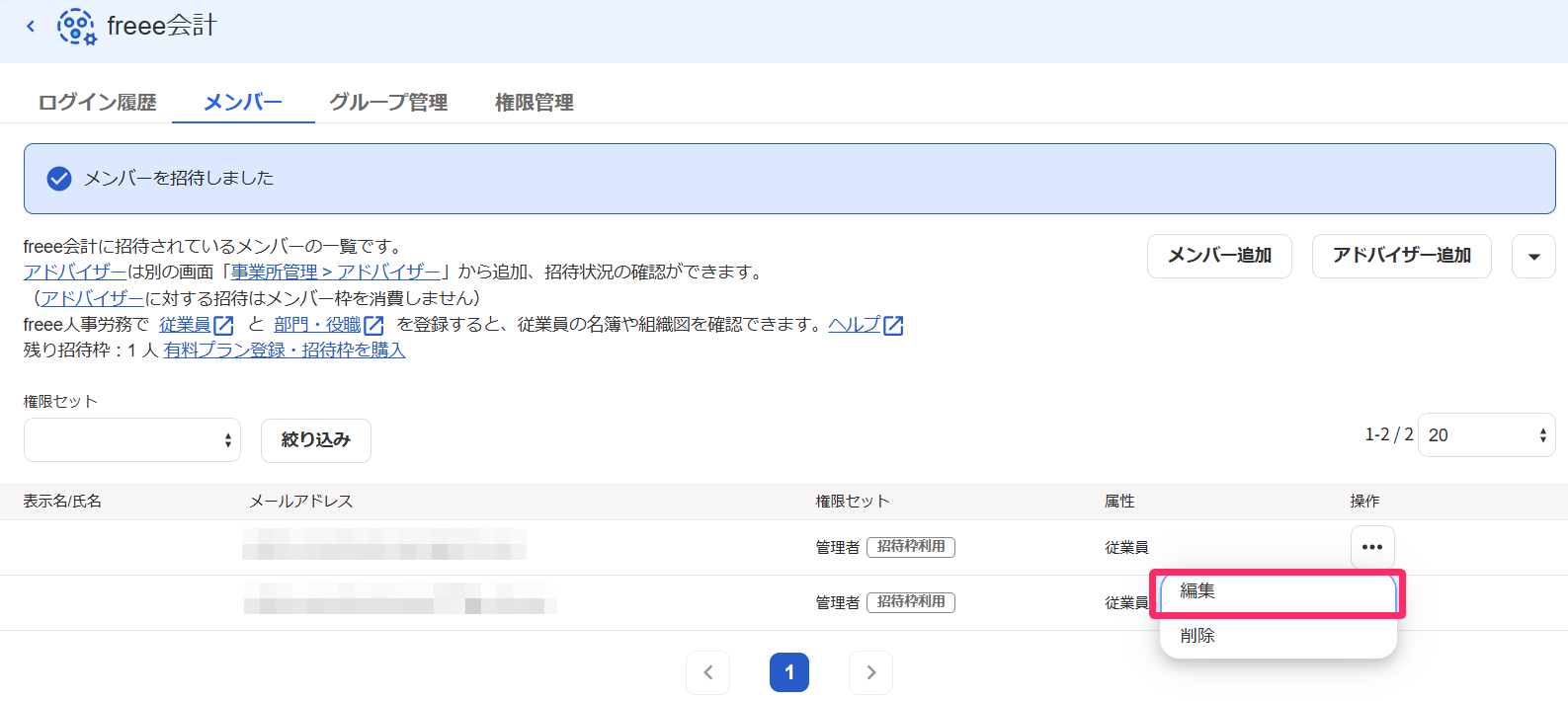
Task: Open the 事業所管理 > アドバイザー link
Action: 336,273
